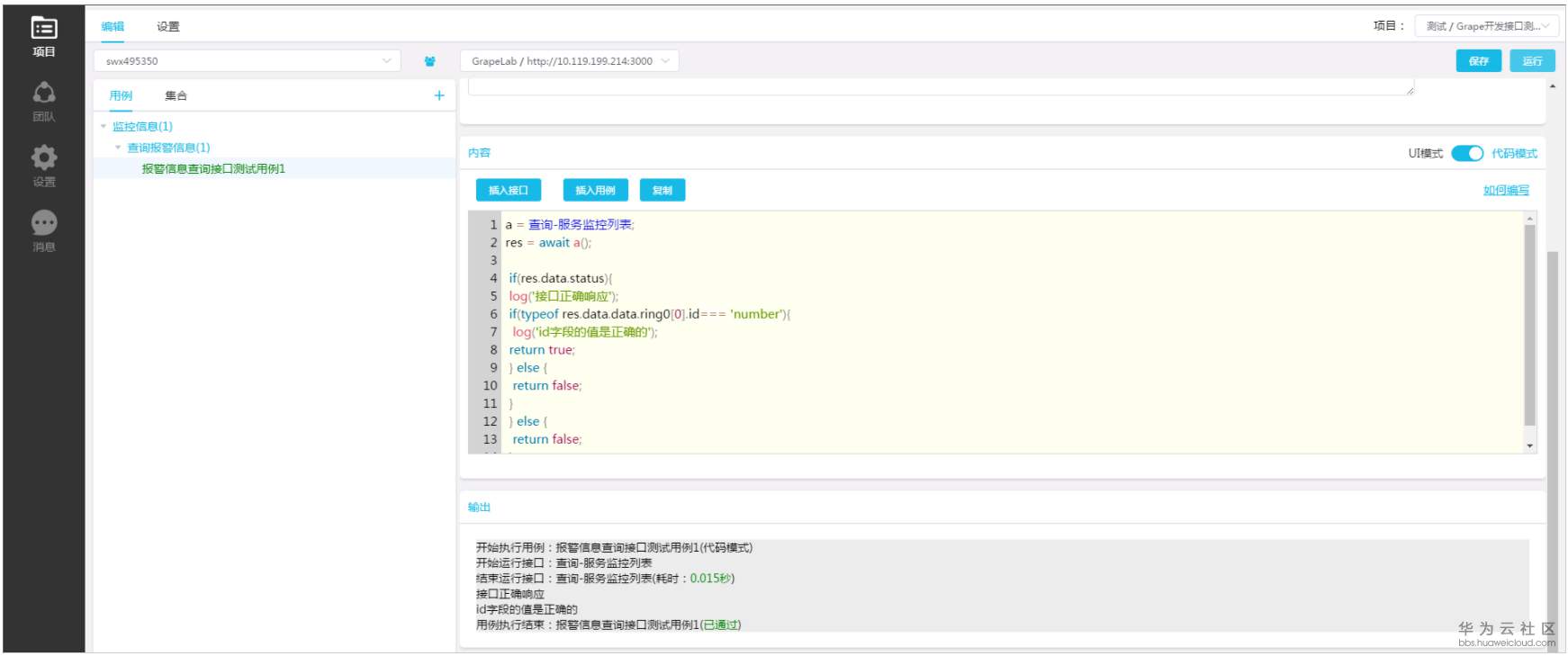Switch to the 设置 top tab
This screenshot has width=1568, height=656.
tap(168, 26)
